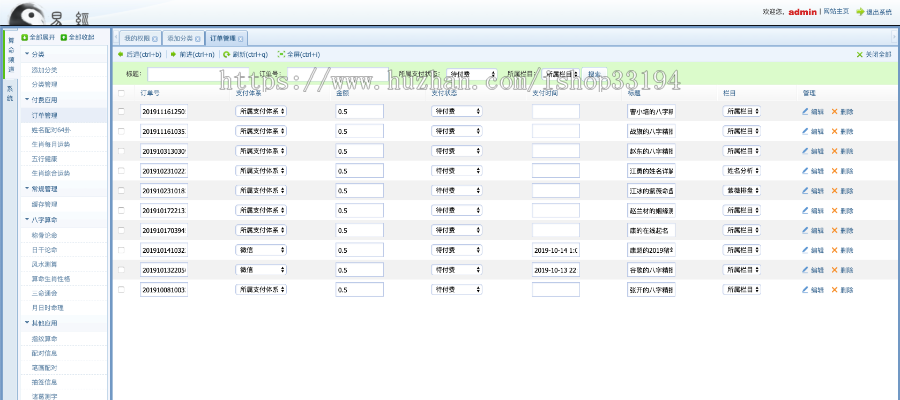The height and width of the screenshot is (400, 900).
Task: Check the box for order 201910231022
Action: (x=121, y=170)
